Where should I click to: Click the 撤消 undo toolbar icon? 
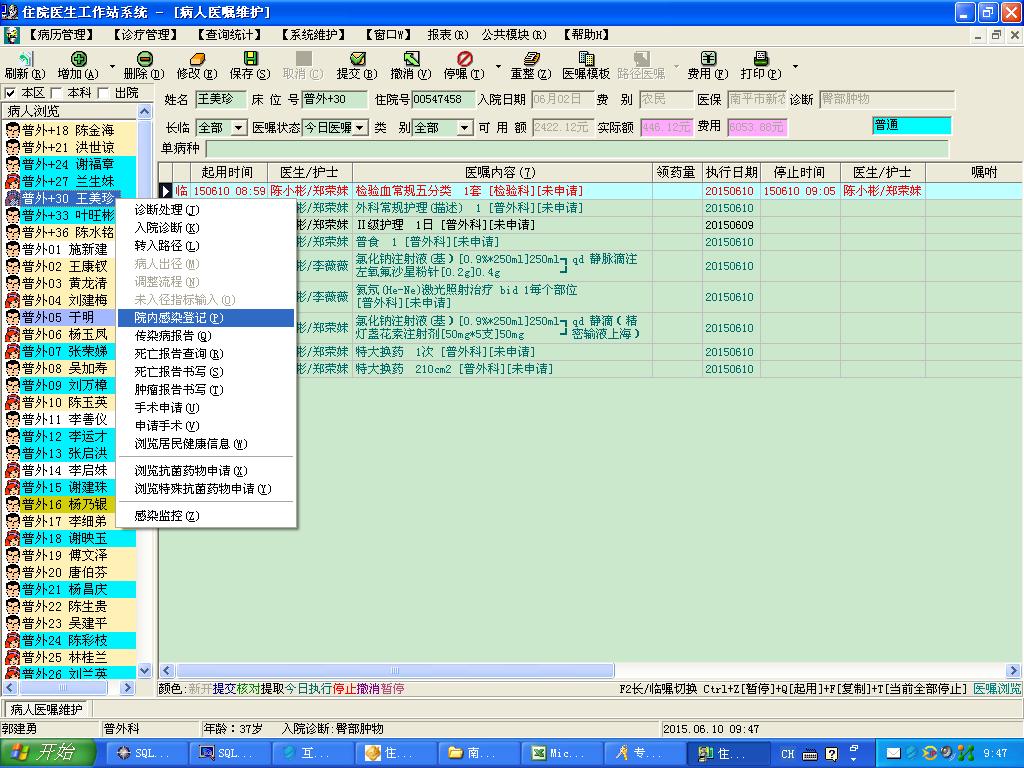coord(411,59)
